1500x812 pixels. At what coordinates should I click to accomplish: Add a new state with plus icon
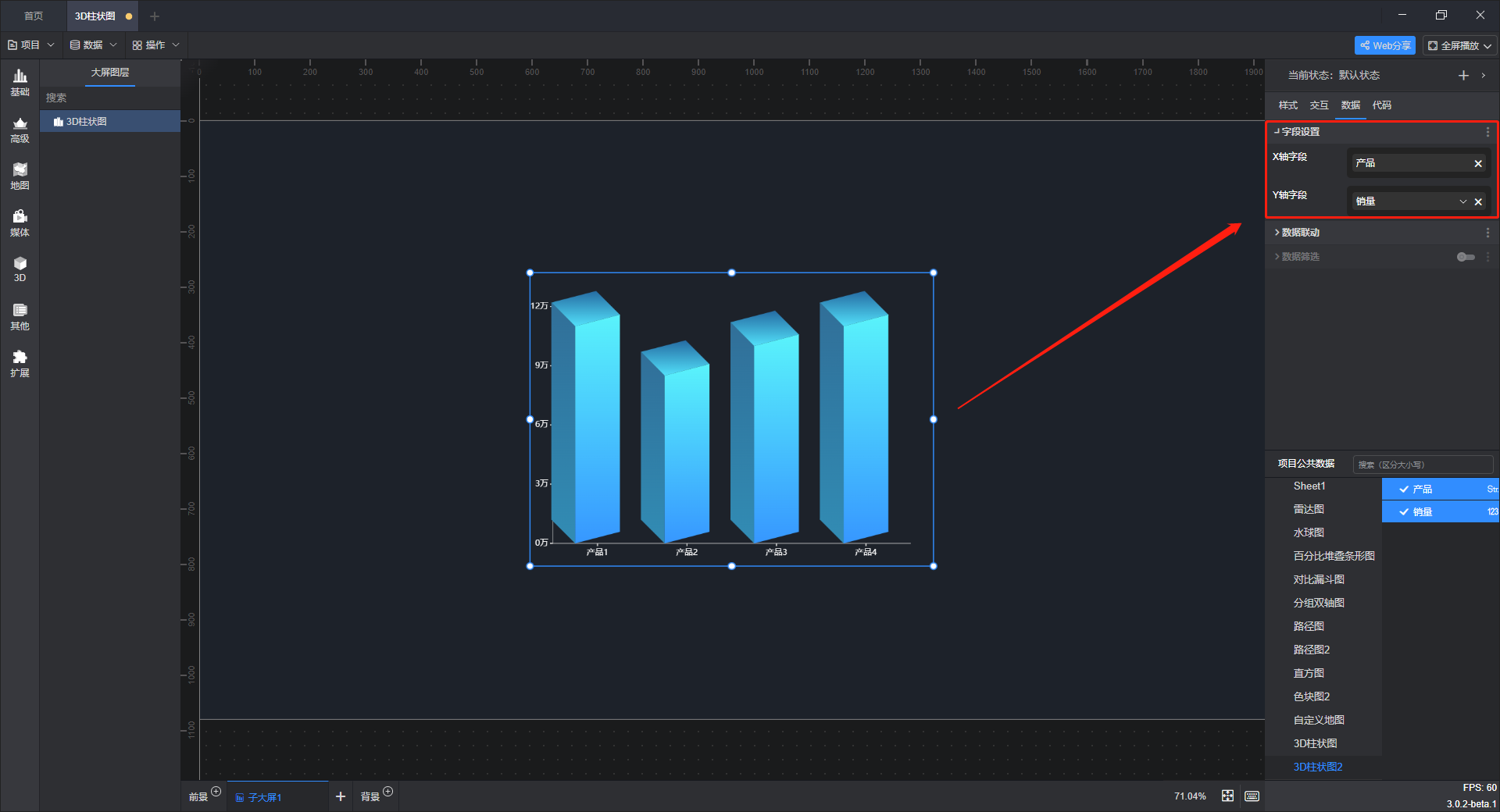coord(1463,75)
